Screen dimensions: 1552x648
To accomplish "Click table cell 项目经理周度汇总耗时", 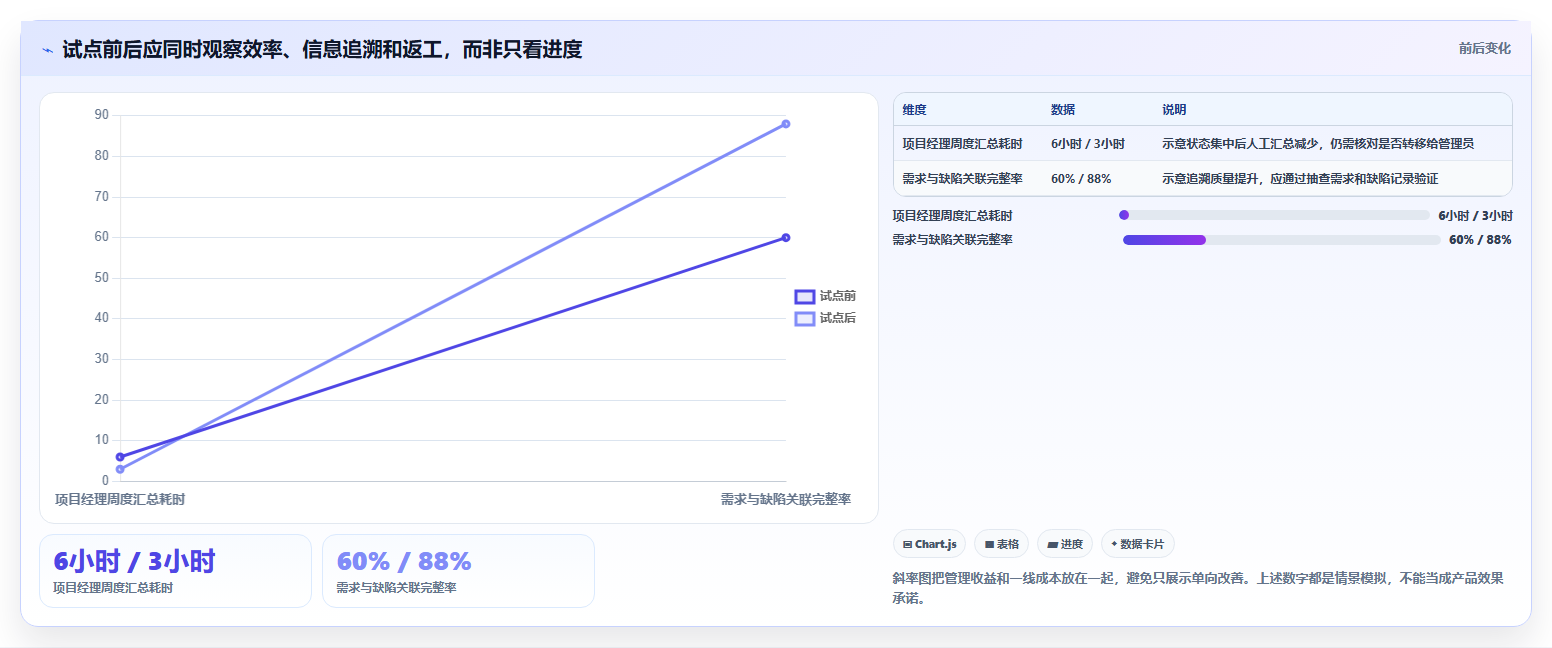I will [962, 144].
